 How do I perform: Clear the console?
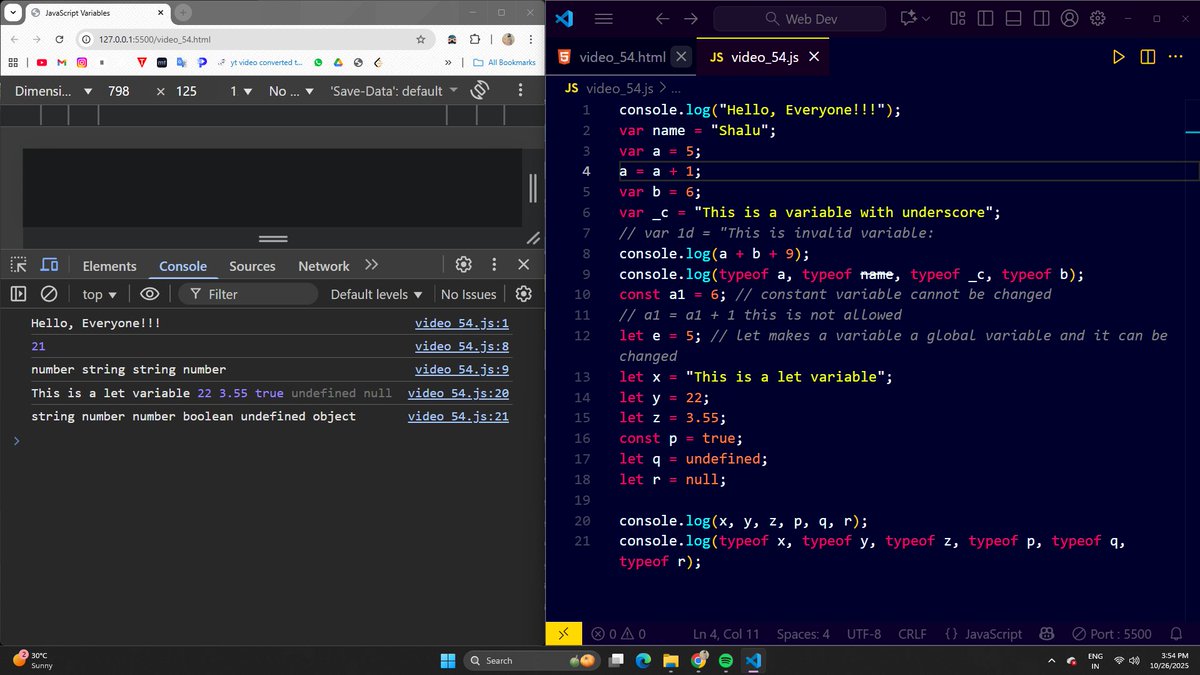click(48, 294)
